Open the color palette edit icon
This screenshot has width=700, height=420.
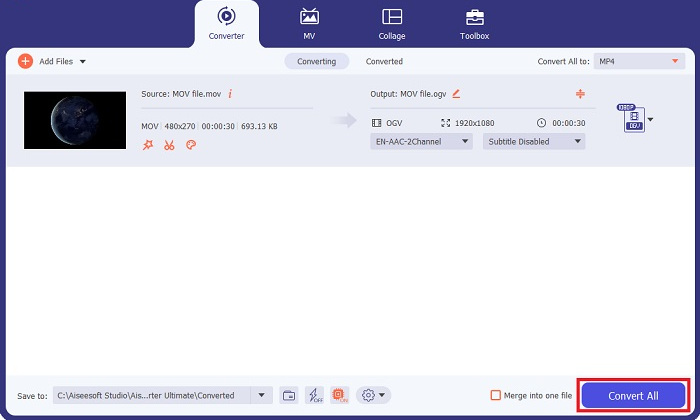(191, 144)
